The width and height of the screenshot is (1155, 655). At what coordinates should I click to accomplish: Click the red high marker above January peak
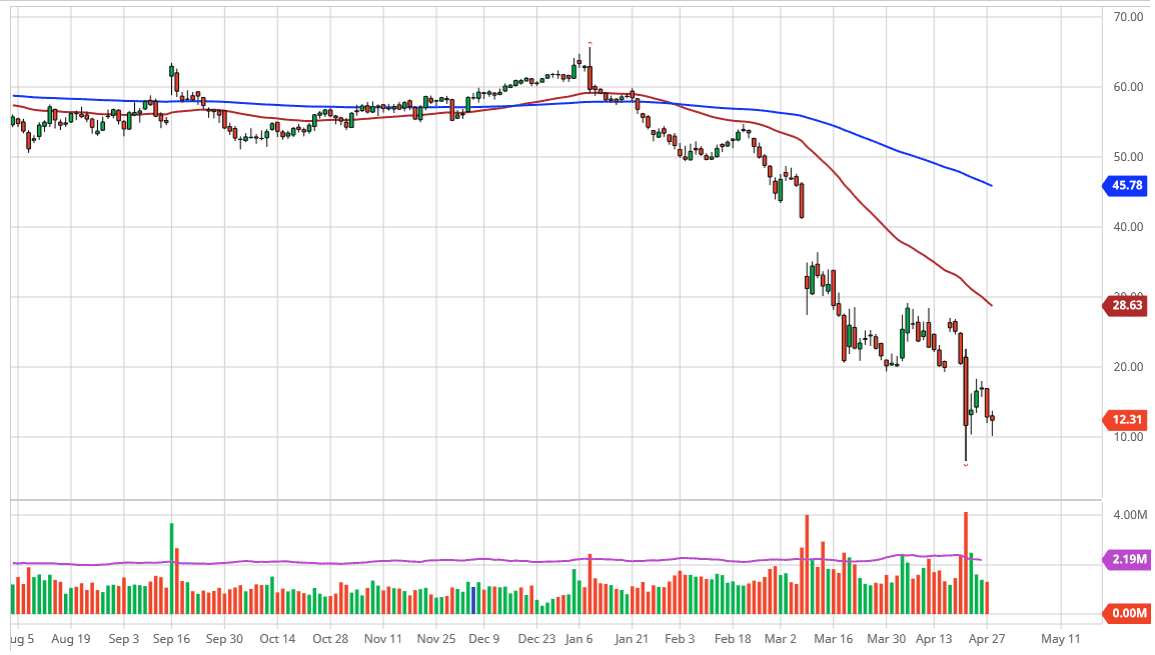click(589, 43)
